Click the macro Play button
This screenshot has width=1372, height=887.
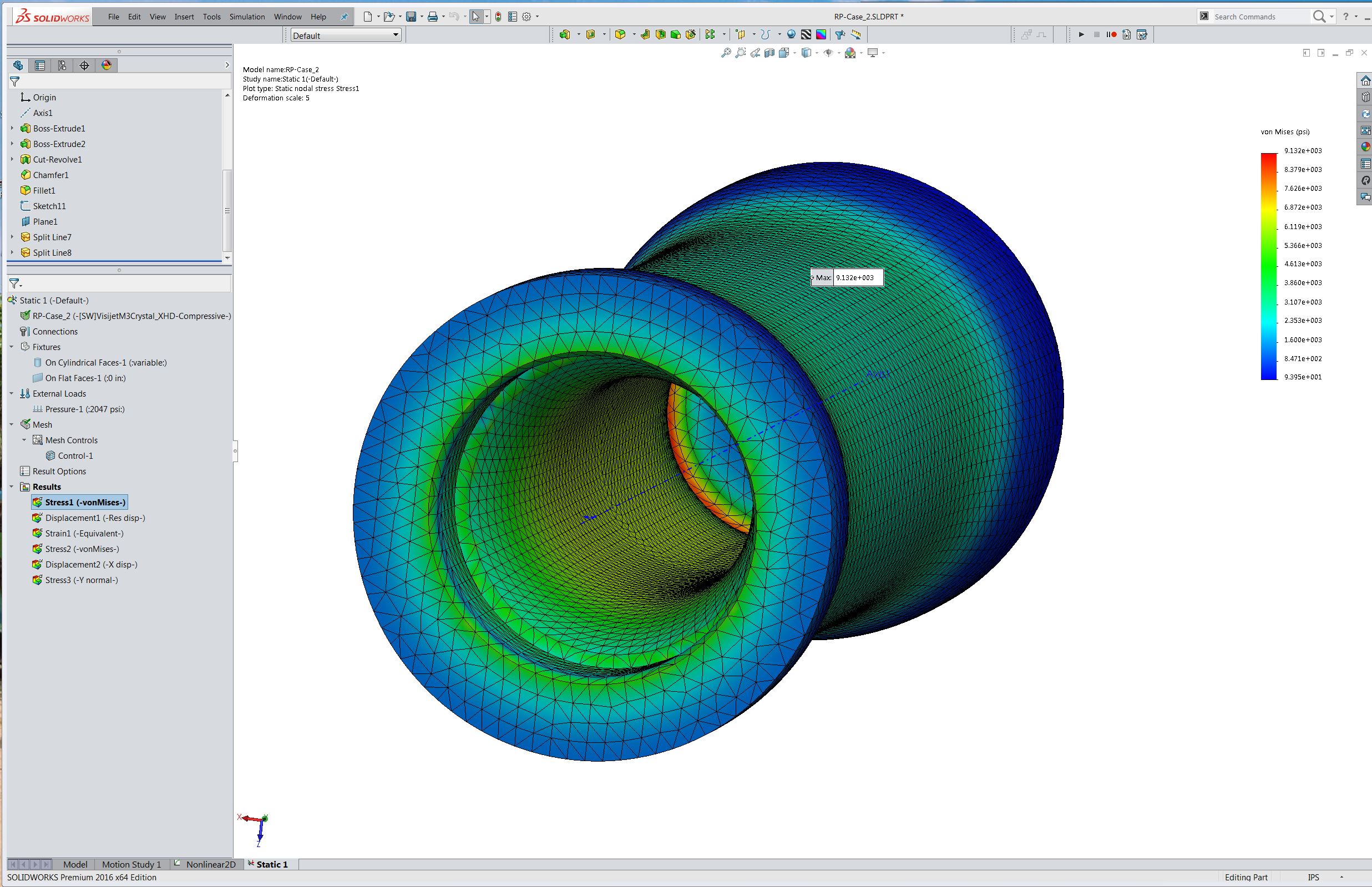click(x=1081, y=34)
